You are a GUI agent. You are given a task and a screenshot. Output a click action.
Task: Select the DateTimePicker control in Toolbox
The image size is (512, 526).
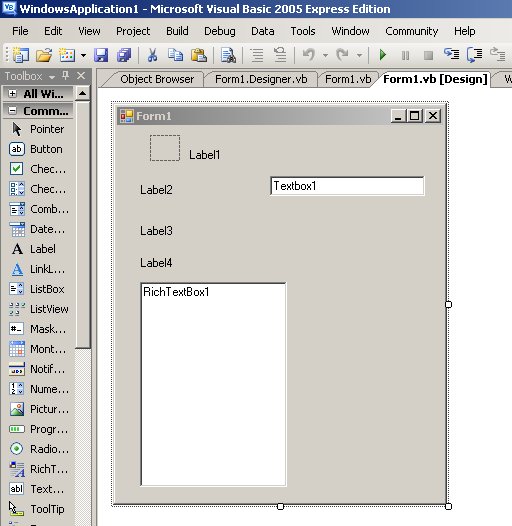[38, 229]
